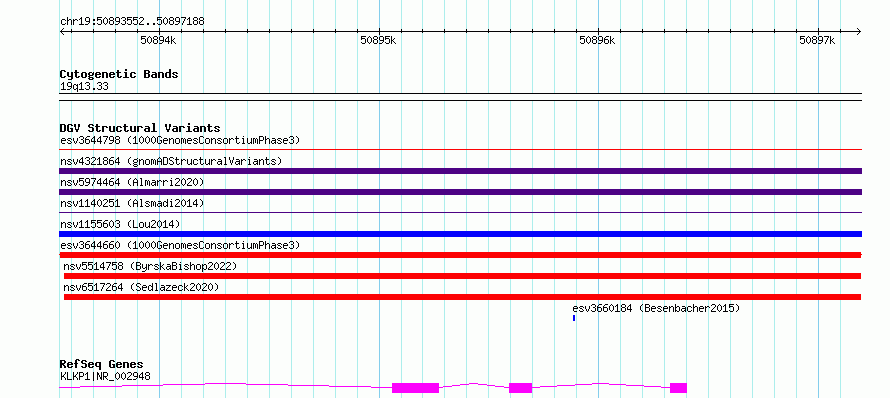890x398 pixels.
Task: Open the nsv5514758 ByrskaBishop2022 label
Action: (x=150, y=266)
